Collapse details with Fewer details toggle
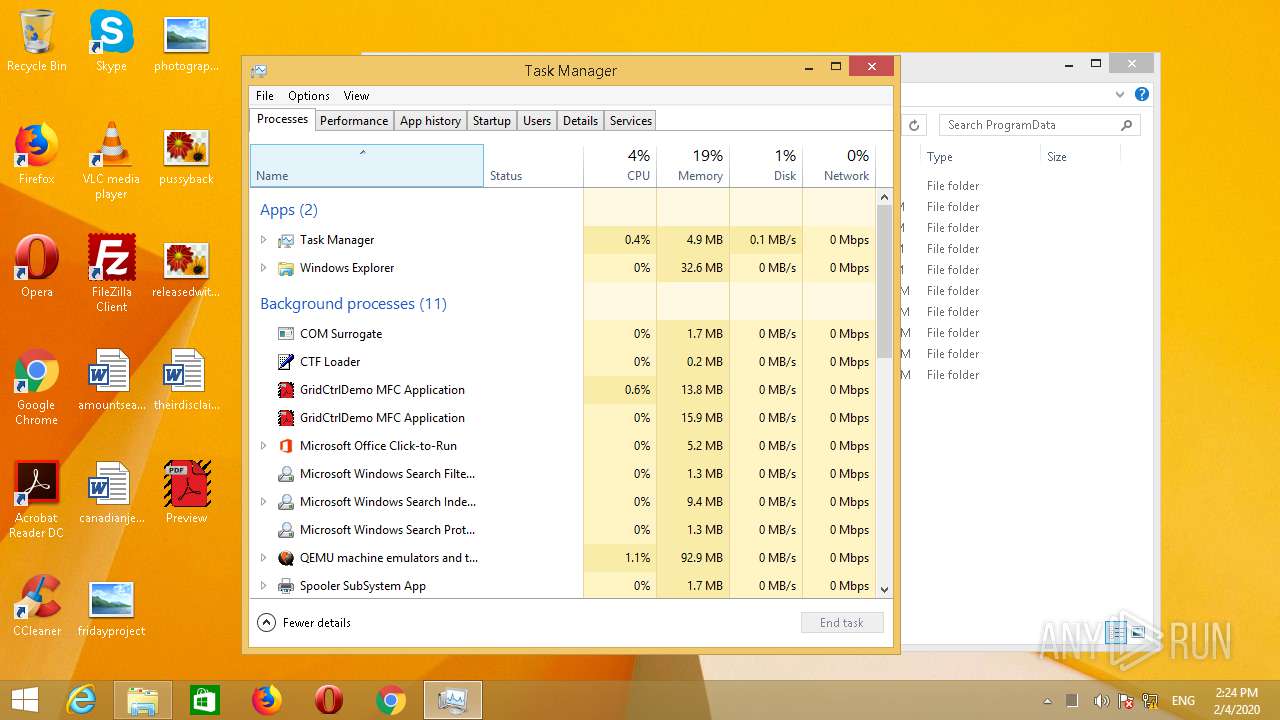Image resolution: width=1280 pixels, height=720 pixels. click(305, 622)
